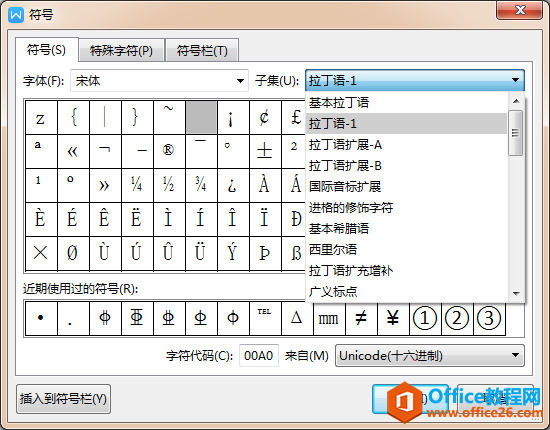Viewport: 550px width, 430px height.
Task: Select the Ø symbol cell
Action: (x=73, y=253)
